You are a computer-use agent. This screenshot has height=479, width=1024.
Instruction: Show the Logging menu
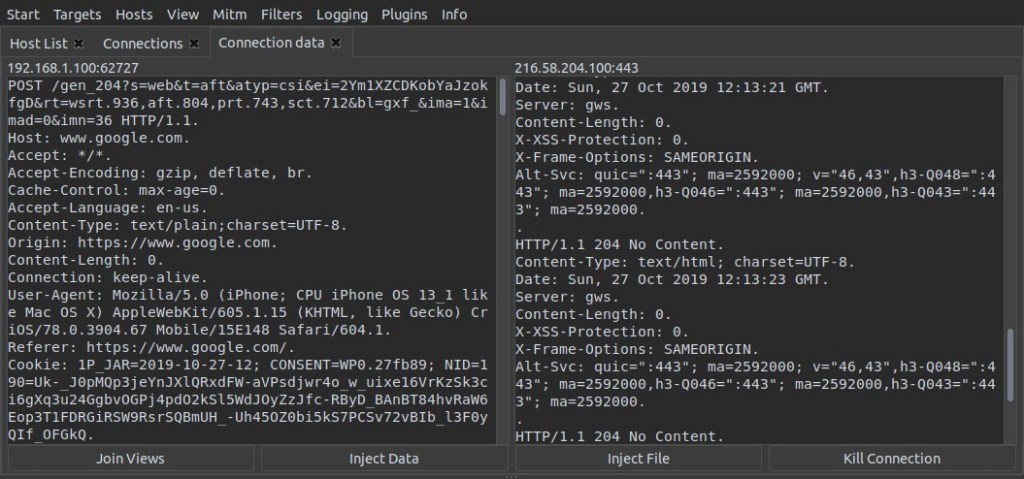click(x=342, y=15)
